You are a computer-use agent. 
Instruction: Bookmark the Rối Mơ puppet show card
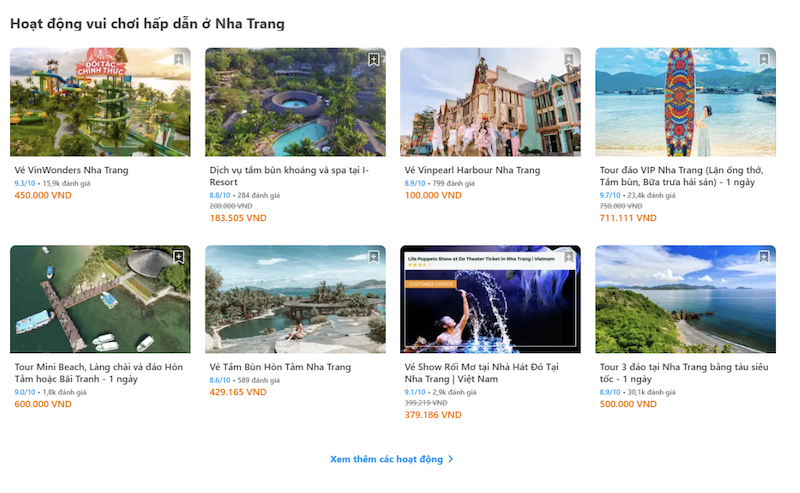[x=569, y=257]
